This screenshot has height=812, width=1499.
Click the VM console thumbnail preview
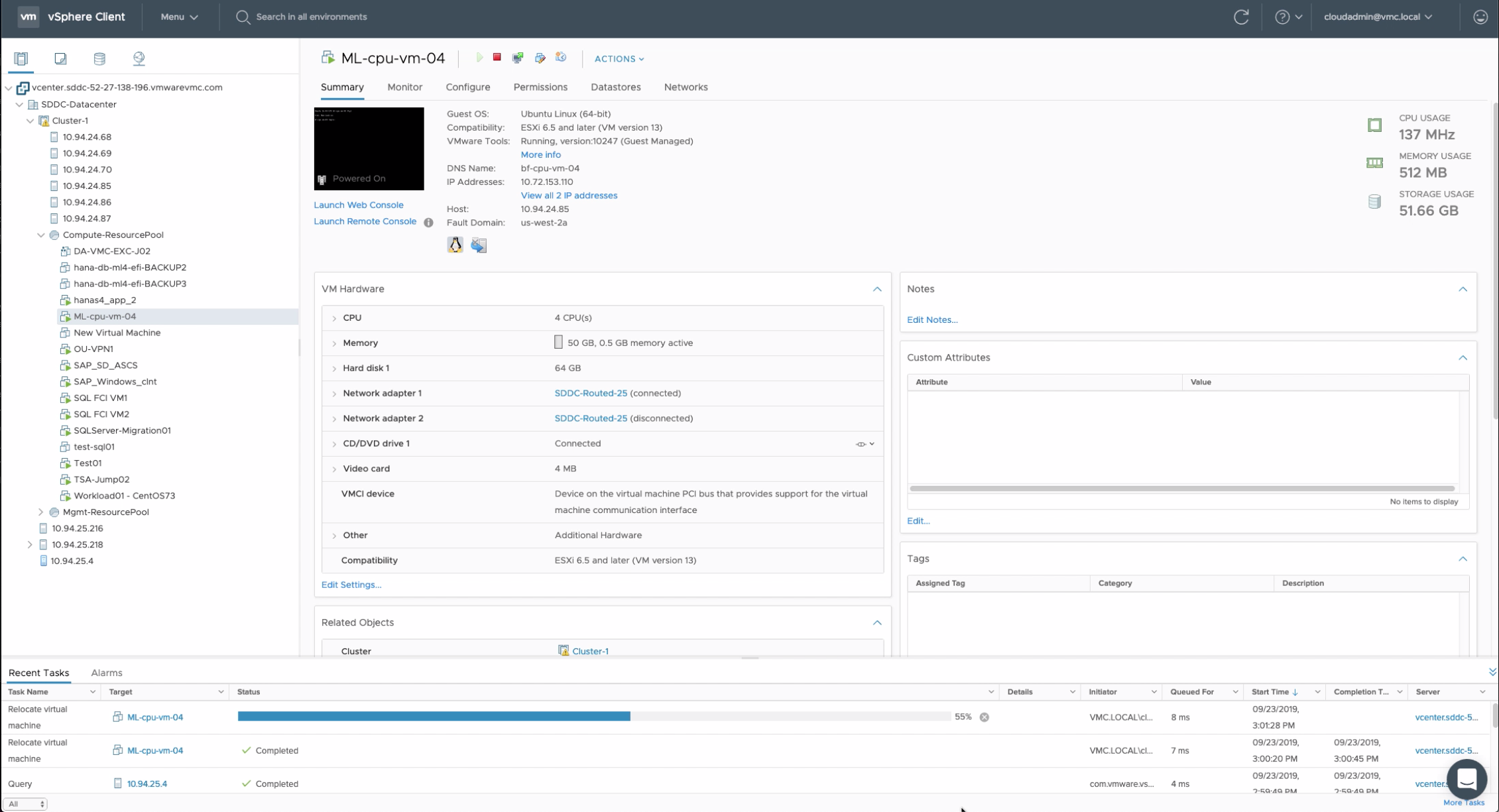tap(369, 148)
